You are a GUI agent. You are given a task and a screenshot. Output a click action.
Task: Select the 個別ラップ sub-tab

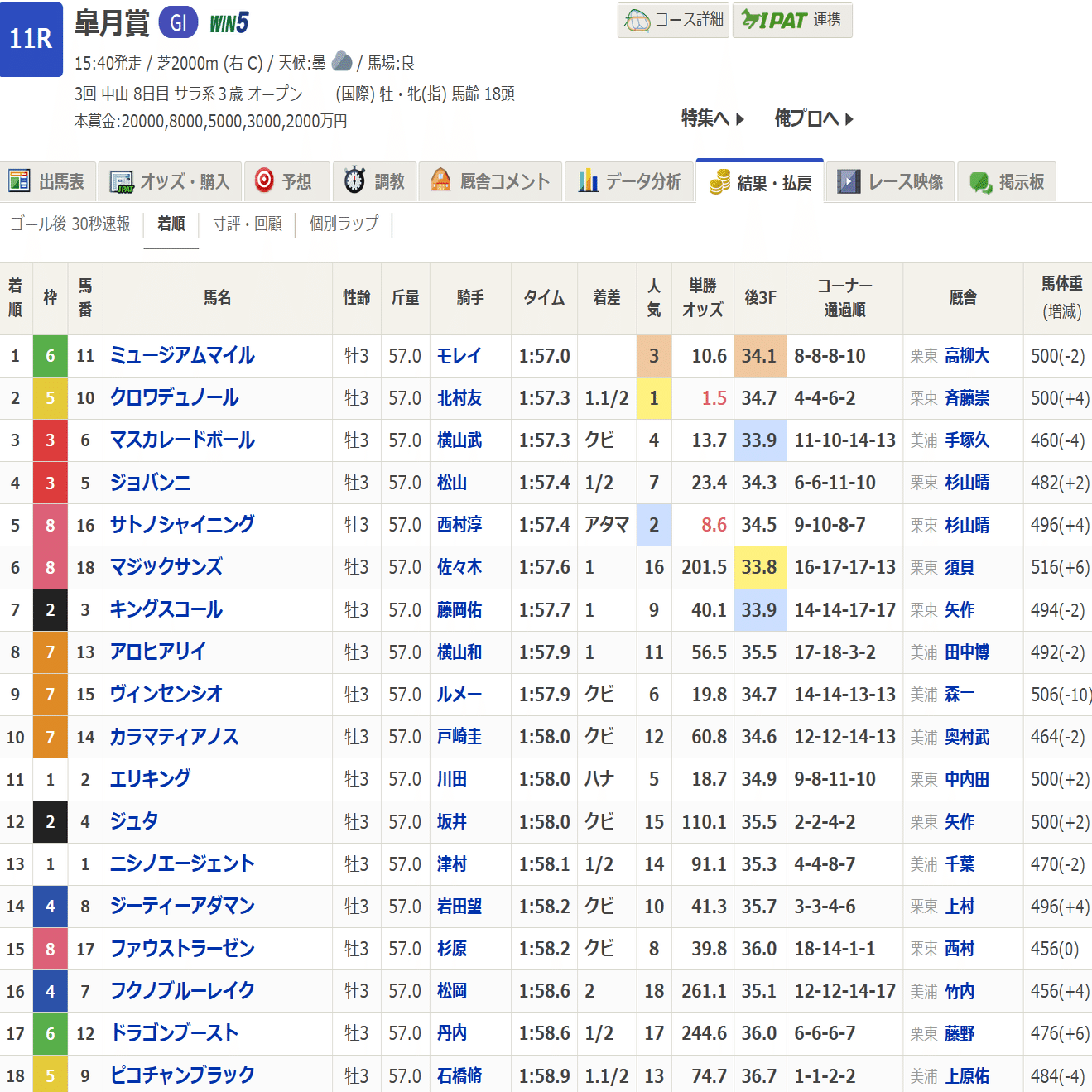click(x=344, y=224)
